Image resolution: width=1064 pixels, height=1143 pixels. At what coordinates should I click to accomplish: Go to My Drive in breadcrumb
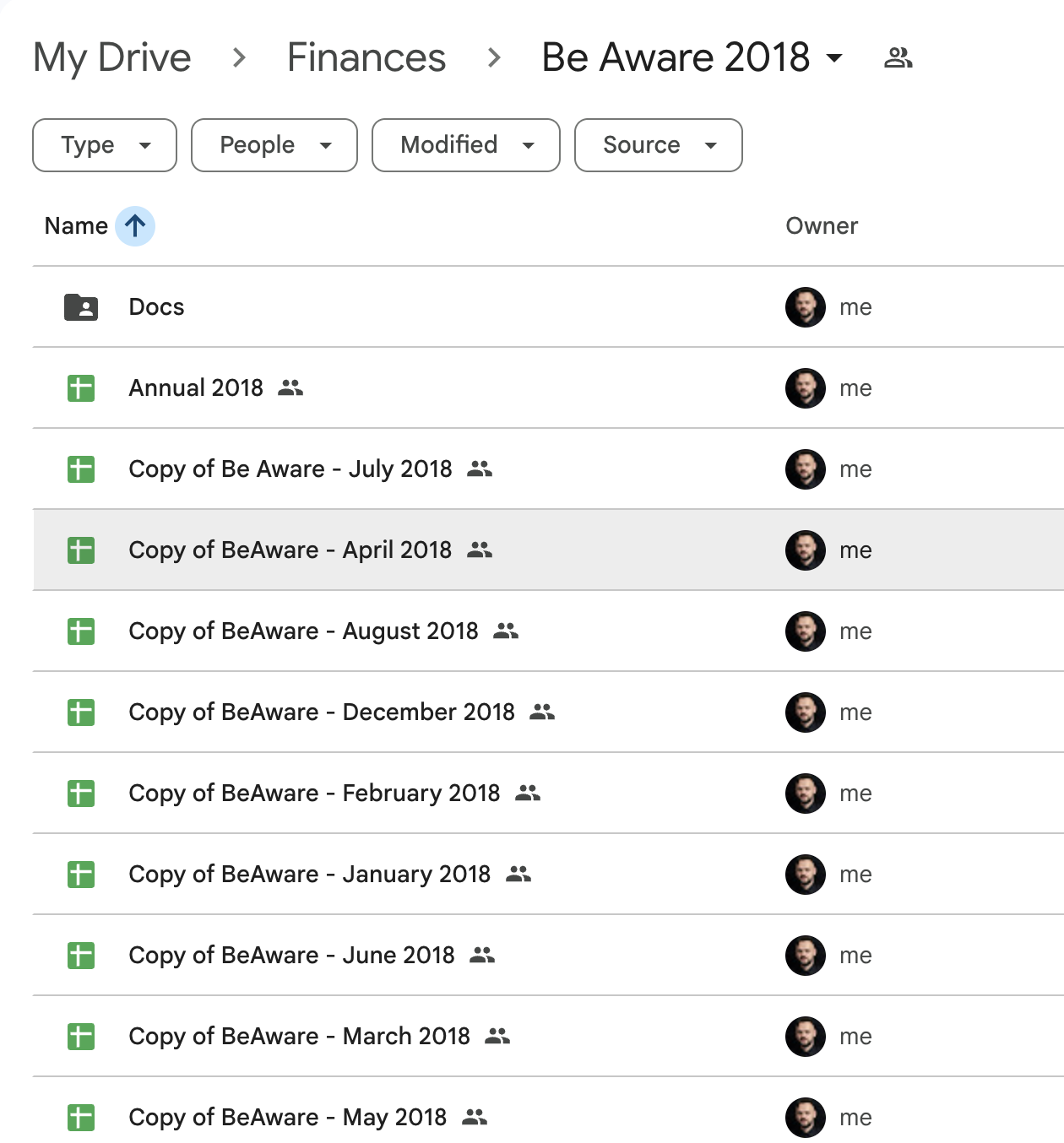[112, 57]
